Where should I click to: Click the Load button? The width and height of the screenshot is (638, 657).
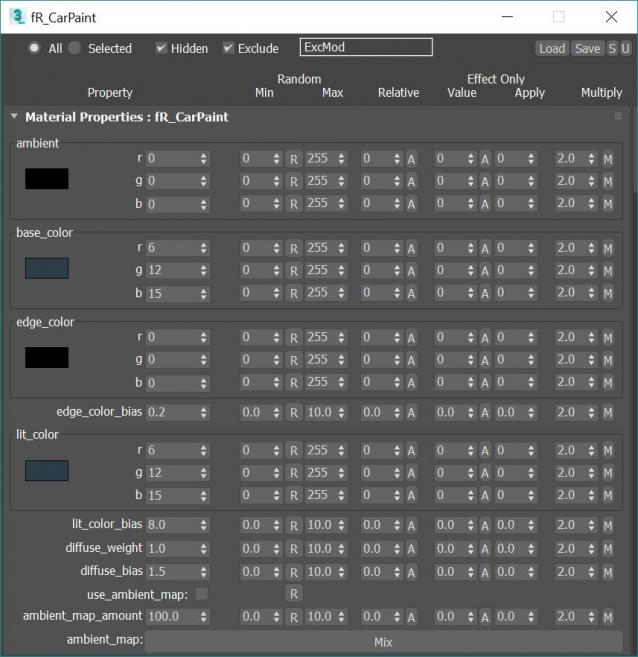[x=551, y=48]
